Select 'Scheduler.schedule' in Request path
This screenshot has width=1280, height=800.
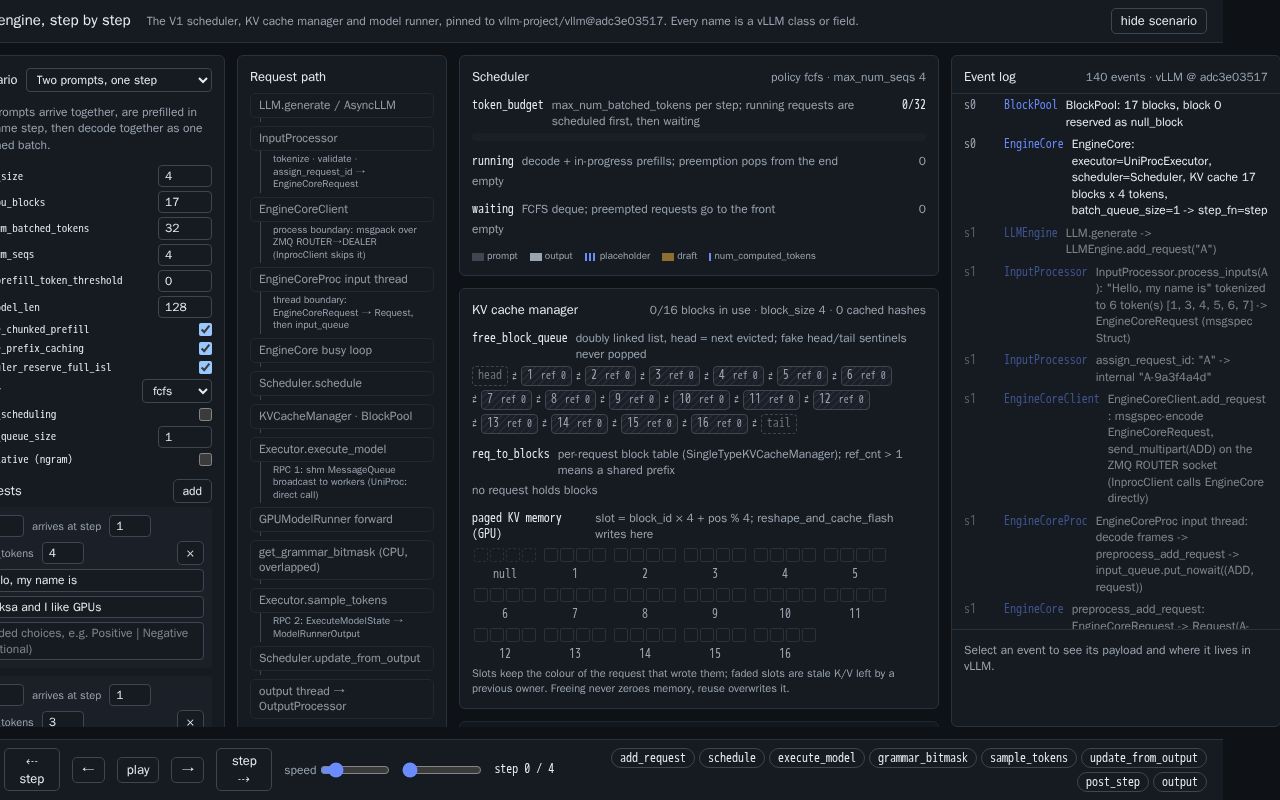pos(341,383)
